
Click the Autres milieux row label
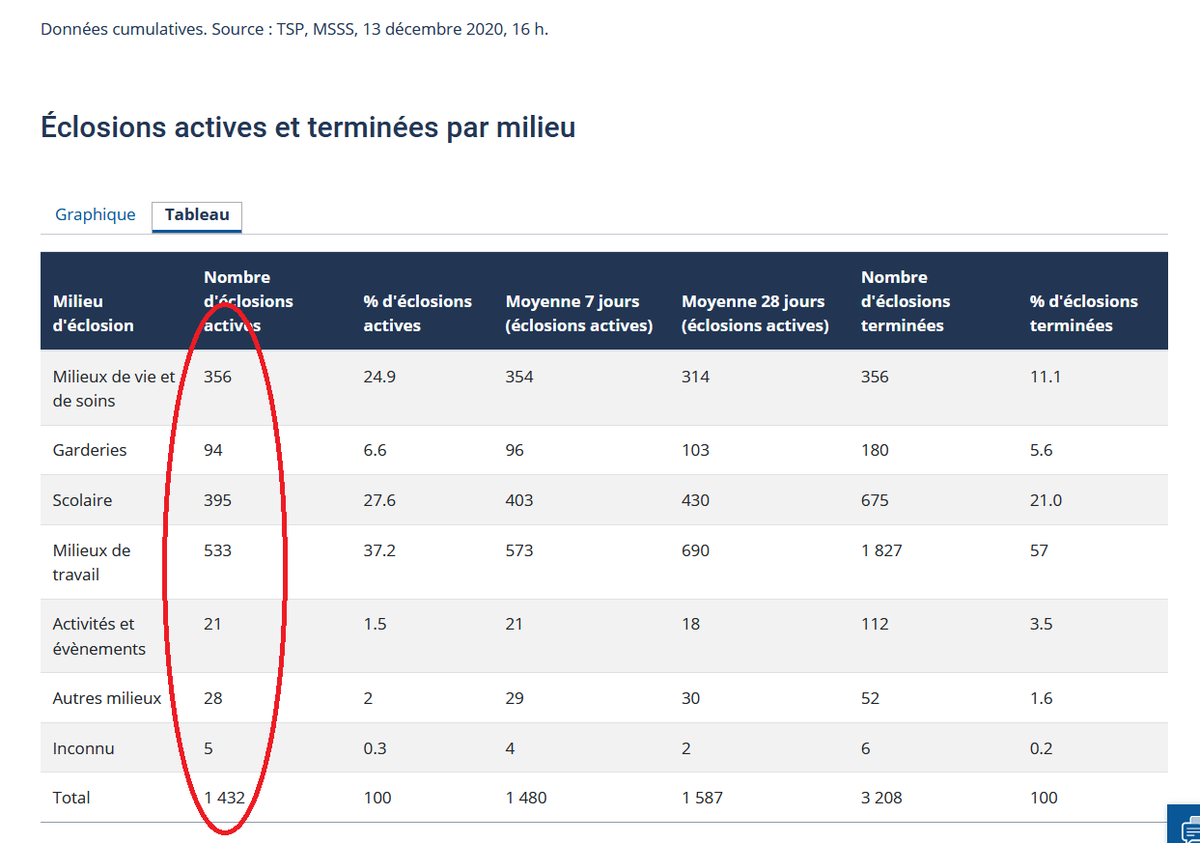(106, 698)
